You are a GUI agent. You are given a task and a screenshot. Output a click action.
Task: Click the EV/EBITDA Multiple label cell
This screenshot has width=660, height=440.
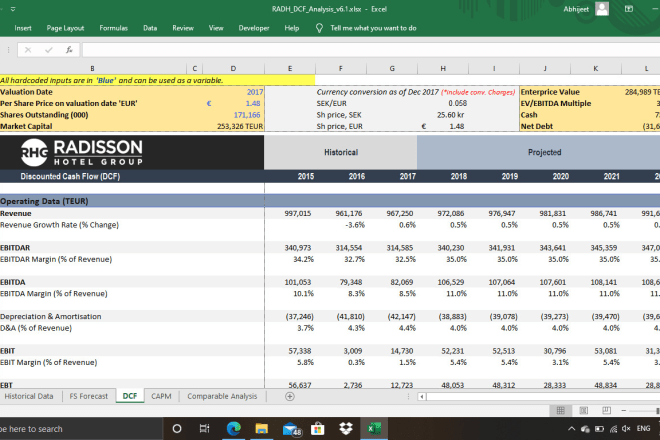pos(556,103)
